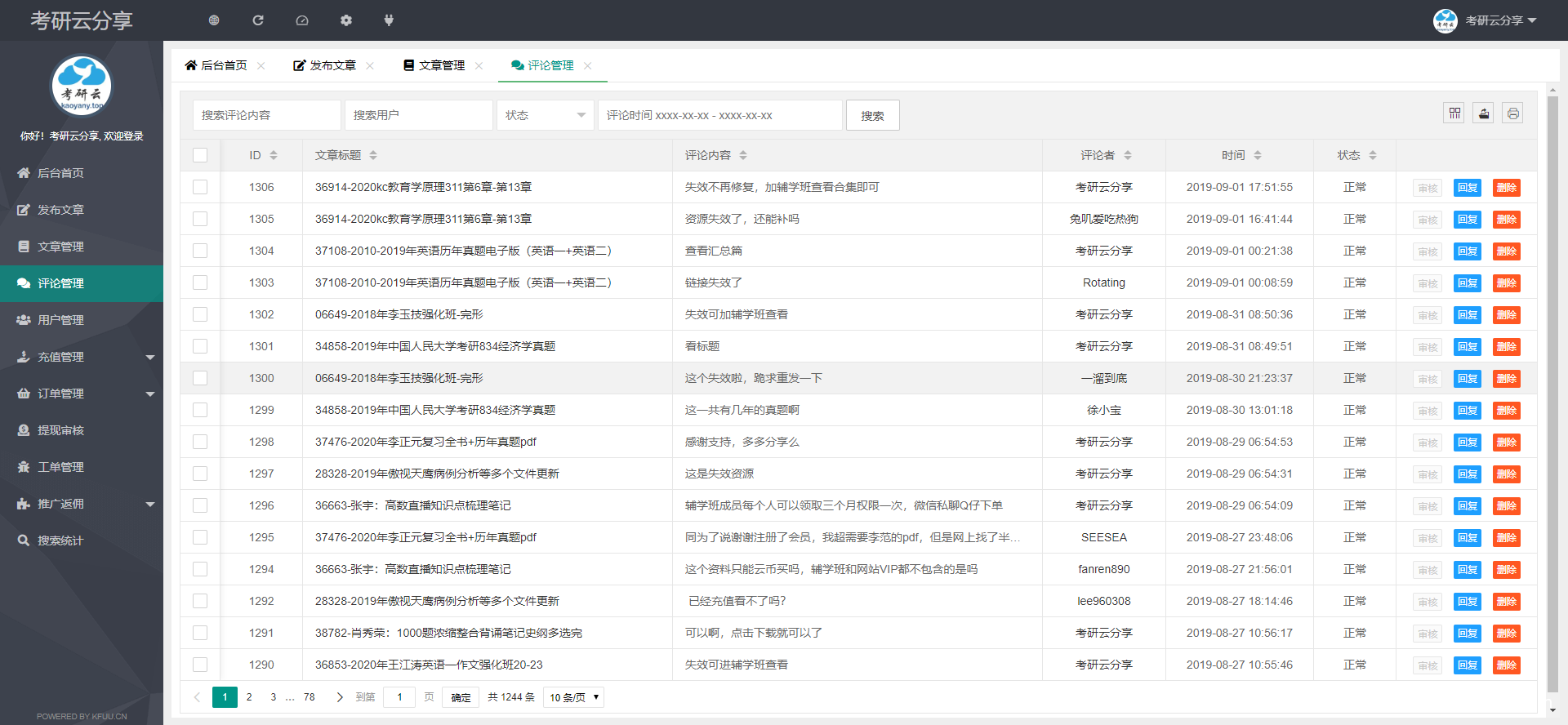Select the checkbox for row 1300
The width and height of the screenshot is (1568, 725).
pos(200,378)
